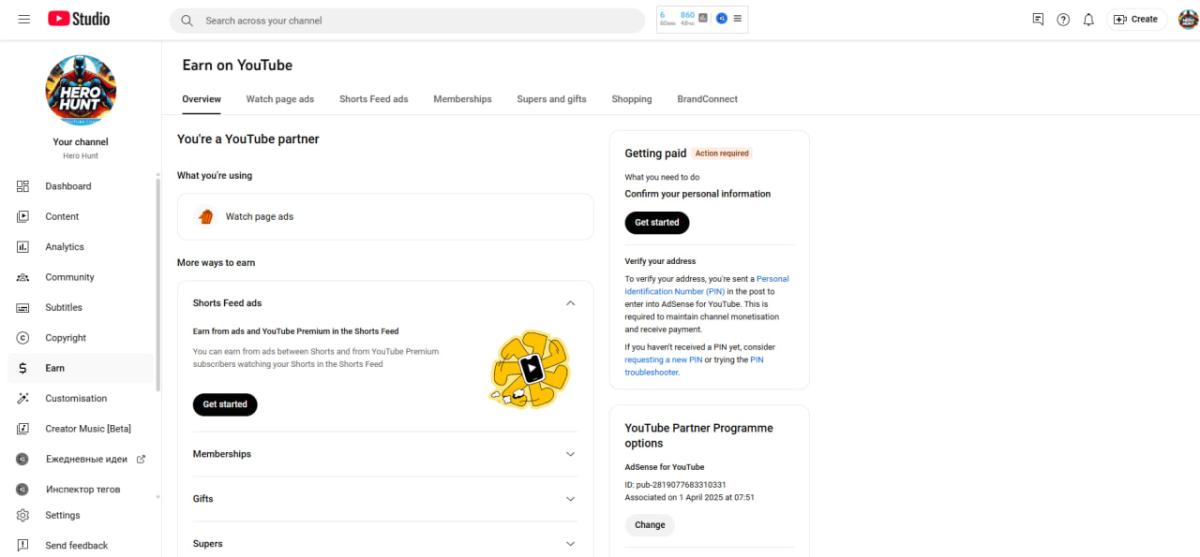
Task: Switch to the Shorts Feed ads tab
Action: click(373, 99)
